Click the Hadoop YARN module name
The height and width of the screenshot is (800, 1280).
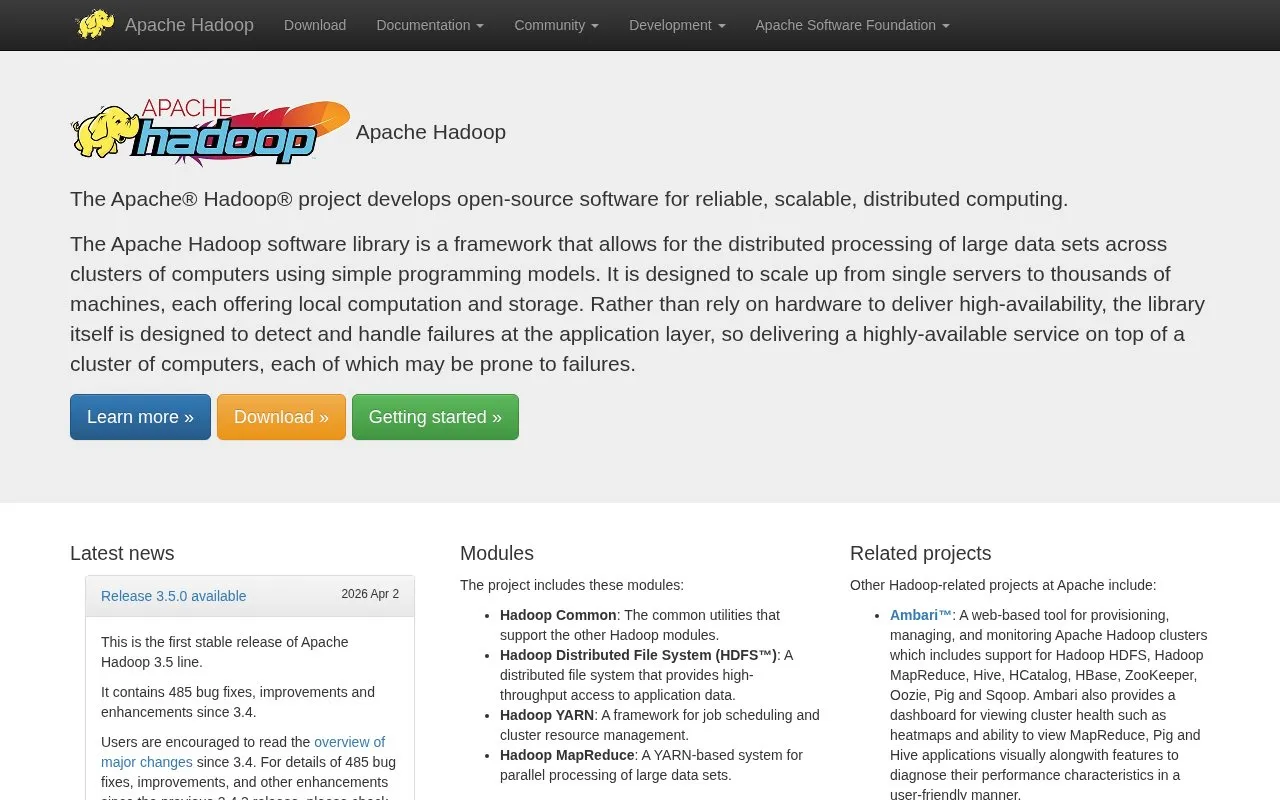[x=547, y=715]
